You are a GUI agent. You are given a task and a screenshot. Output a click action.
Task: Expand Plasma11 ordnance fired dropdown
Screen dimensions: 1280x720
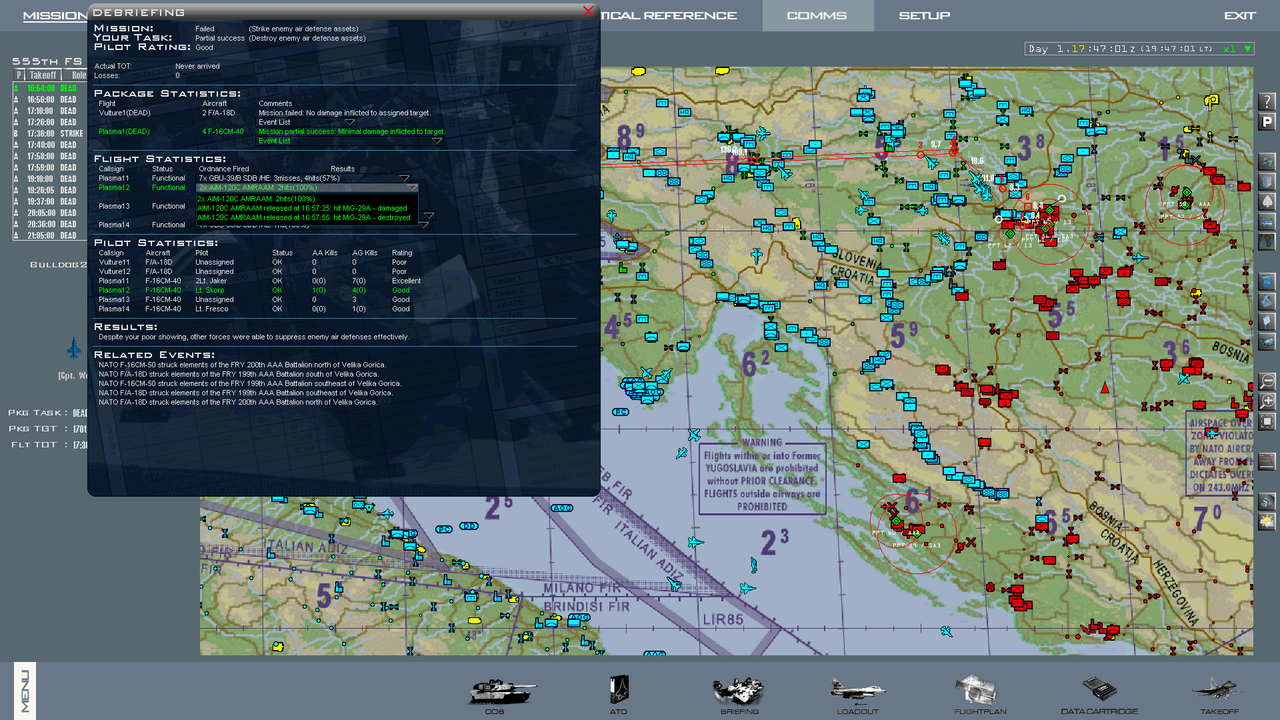coord(405,179)
